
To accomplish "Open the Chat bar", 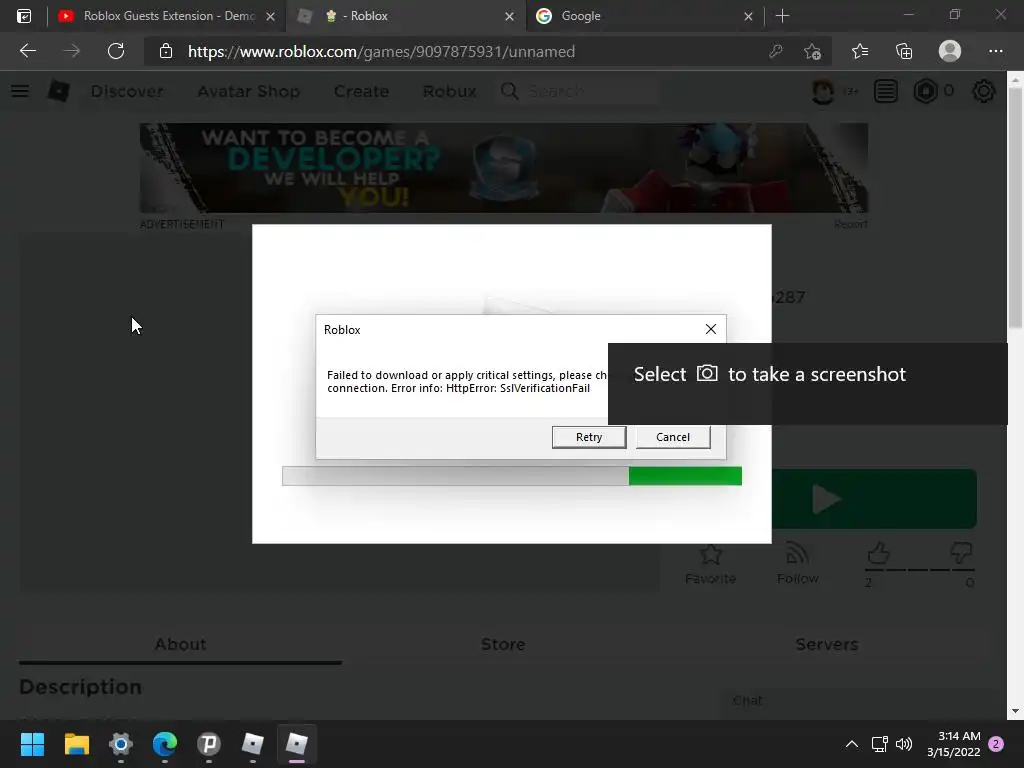I will pyautogui.click(x=862, y=701).
